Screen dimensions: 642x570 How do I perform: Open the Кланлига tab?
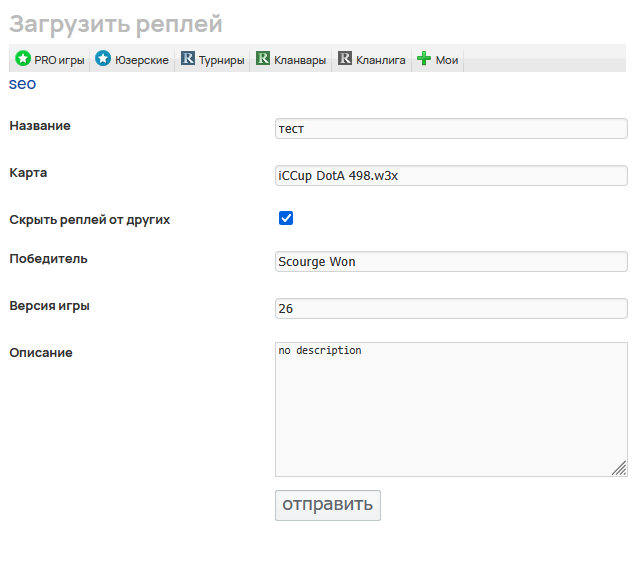pos(381,60)
